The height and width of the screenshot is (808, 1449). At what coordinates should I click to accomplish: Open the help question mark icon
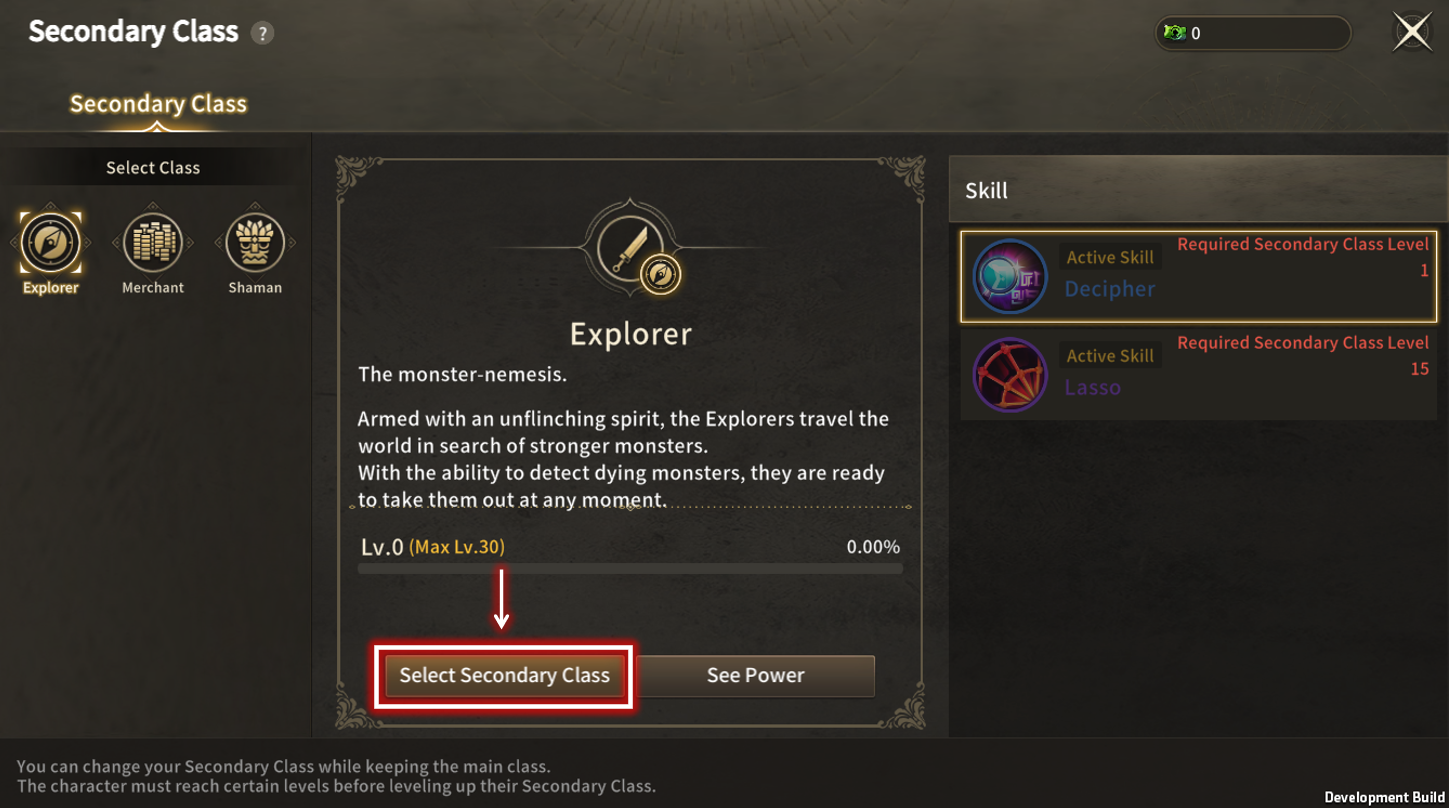pos(262,33)
